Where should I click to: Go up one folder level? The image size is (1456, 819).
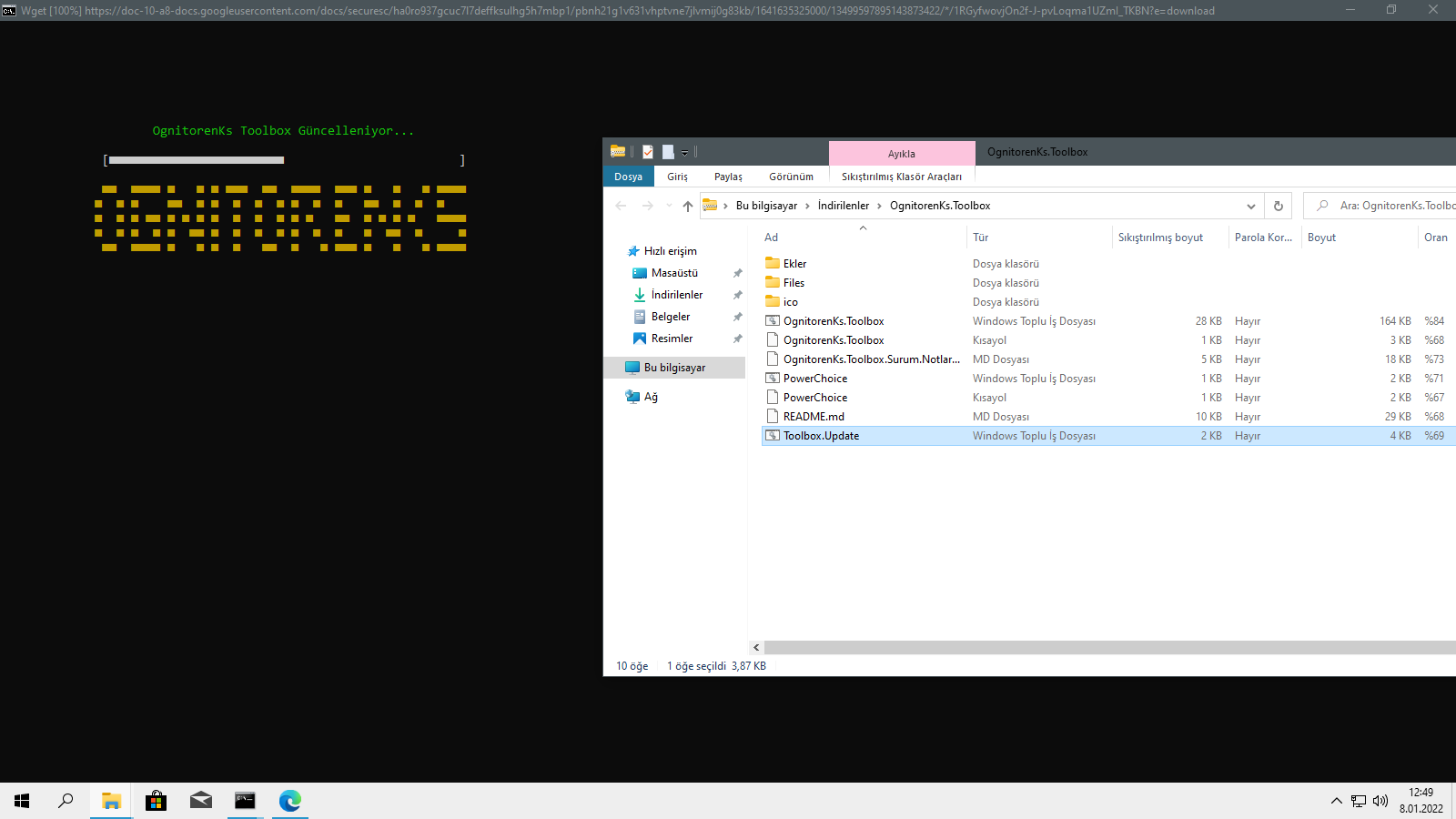click(x=687, y=206)
